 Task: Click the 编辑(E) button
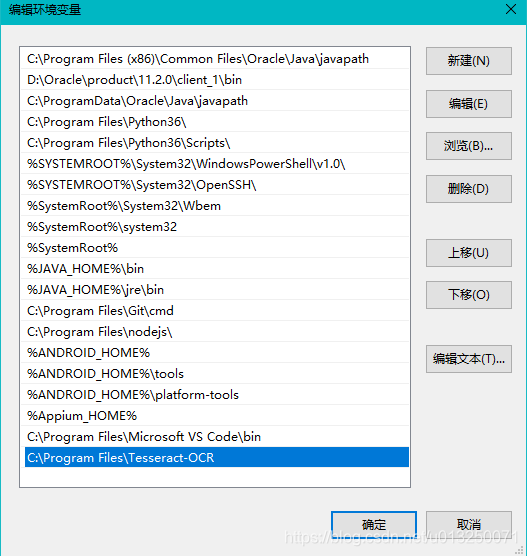pos(468,104)
